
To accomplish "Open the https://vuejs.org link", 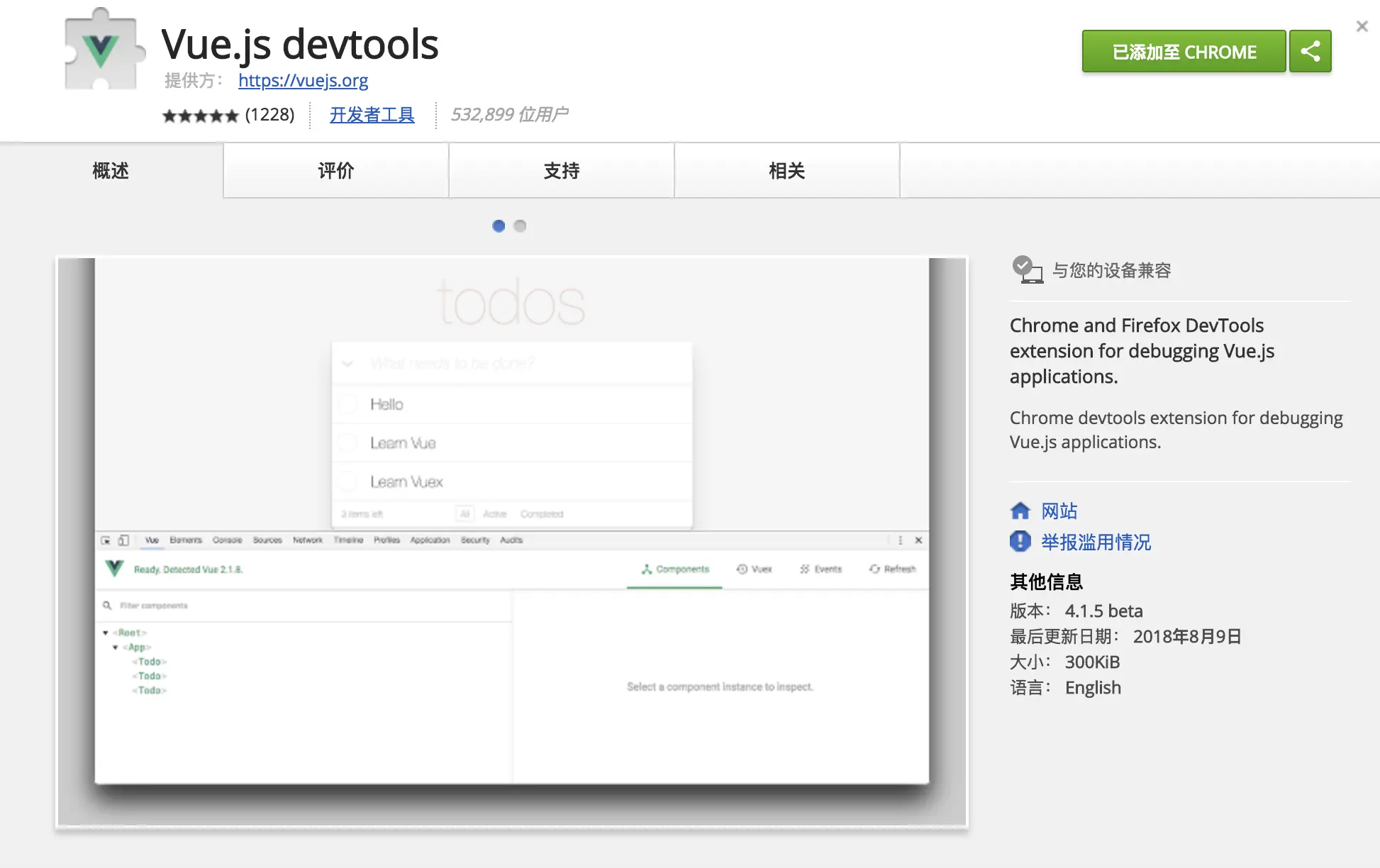I will click(303, 81).
